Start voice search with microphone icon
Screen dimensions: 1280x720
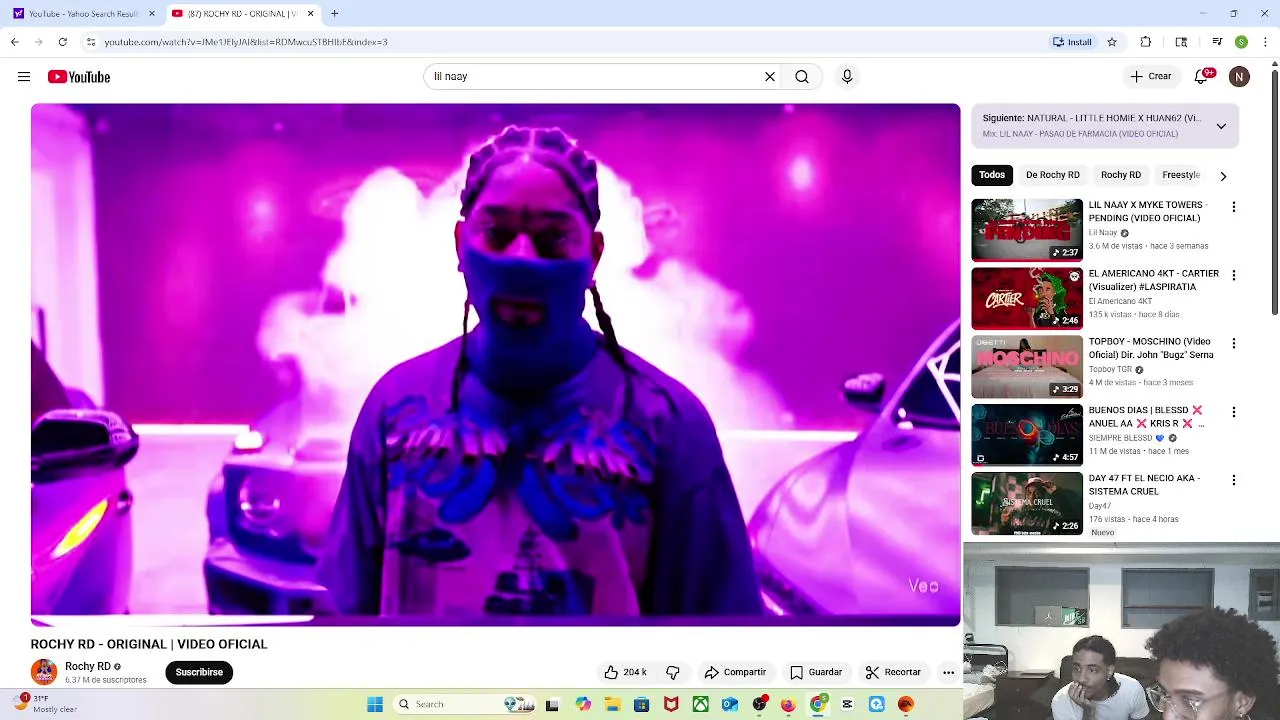pyautogui.click(x=847, y=76)
